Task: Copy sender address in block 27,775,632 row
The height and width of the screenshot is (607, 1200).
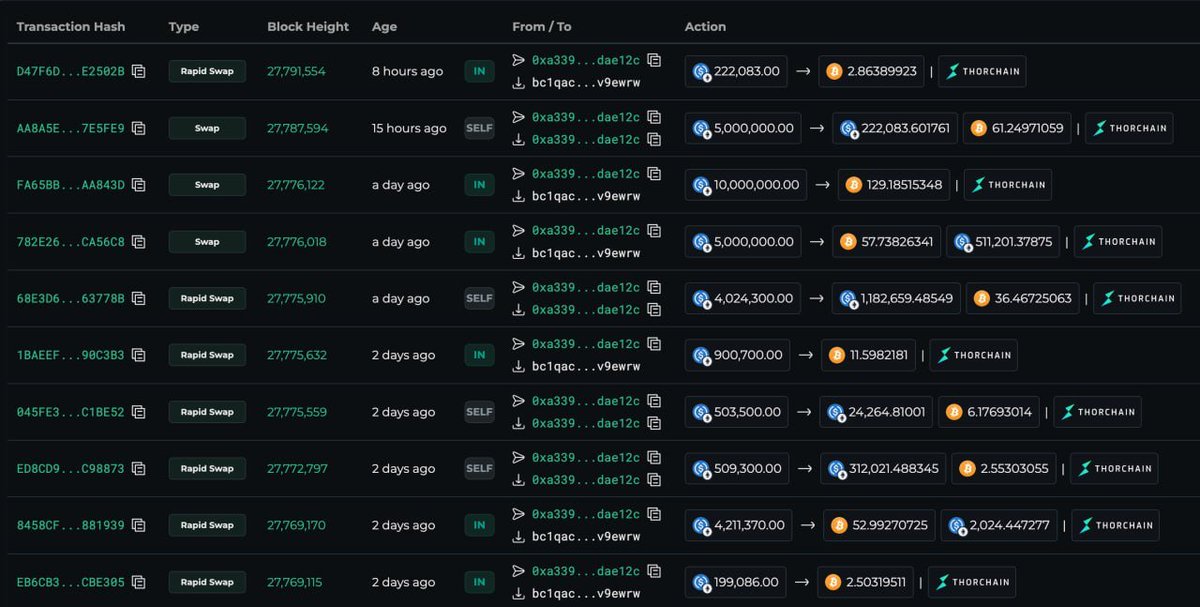Action: pos(654,344)
